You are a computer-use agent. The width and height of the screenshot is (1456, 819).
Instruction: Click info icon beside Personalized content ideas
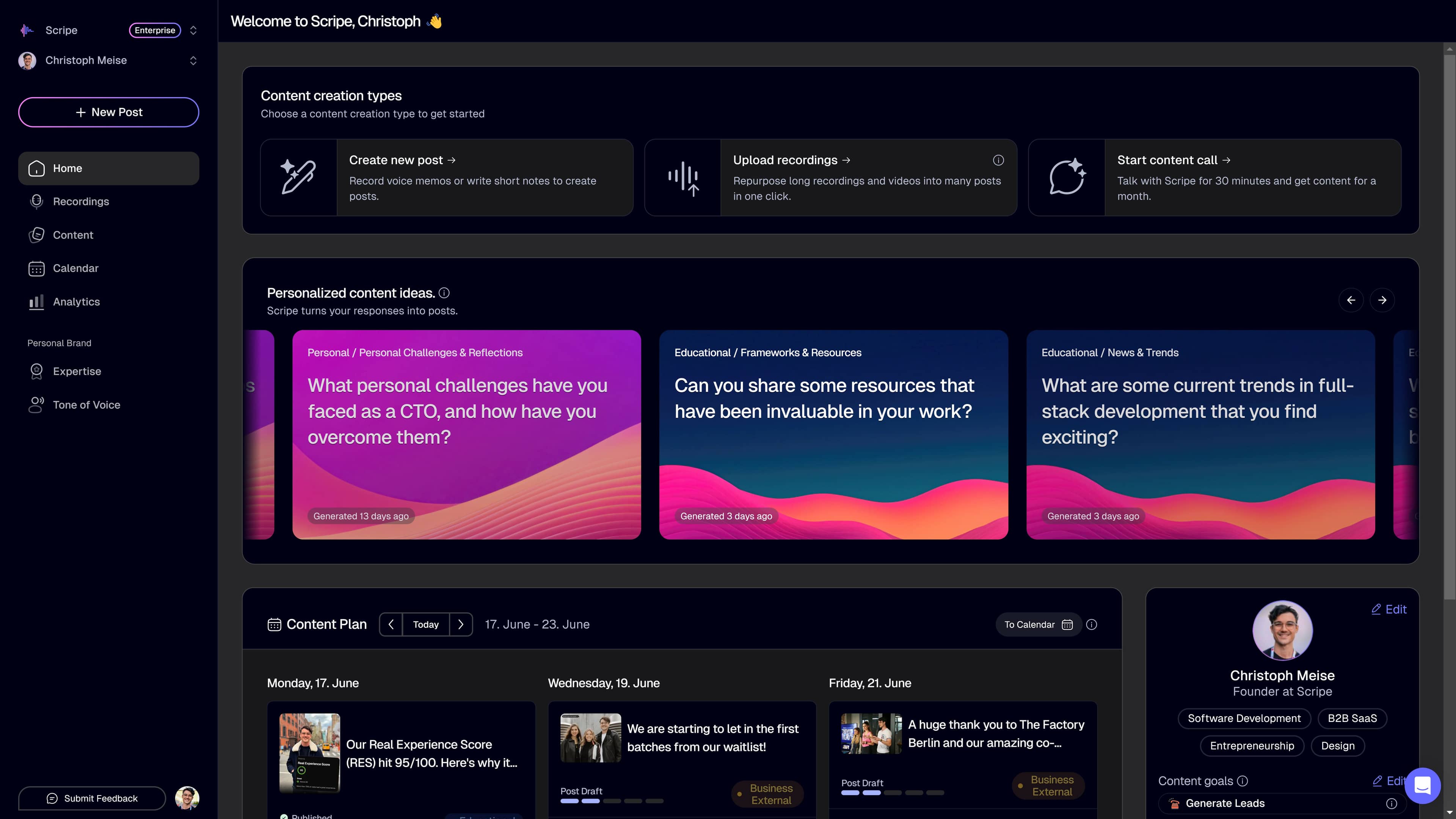pos(444,293)
